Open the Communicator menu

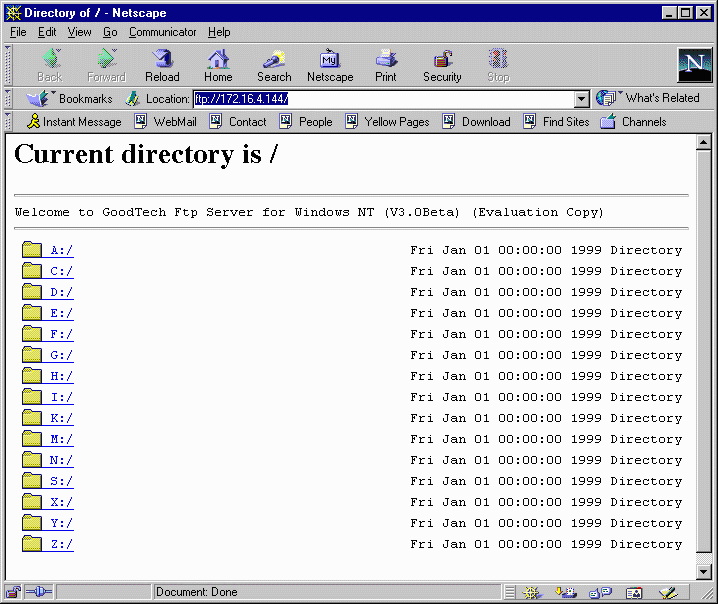tap(162, 32)
